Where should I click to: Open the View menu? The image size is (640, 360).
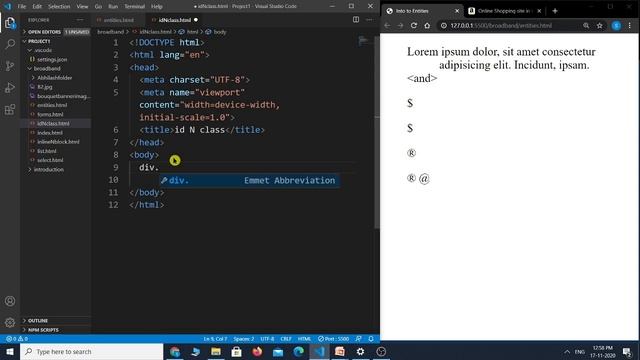click(82, 7)
